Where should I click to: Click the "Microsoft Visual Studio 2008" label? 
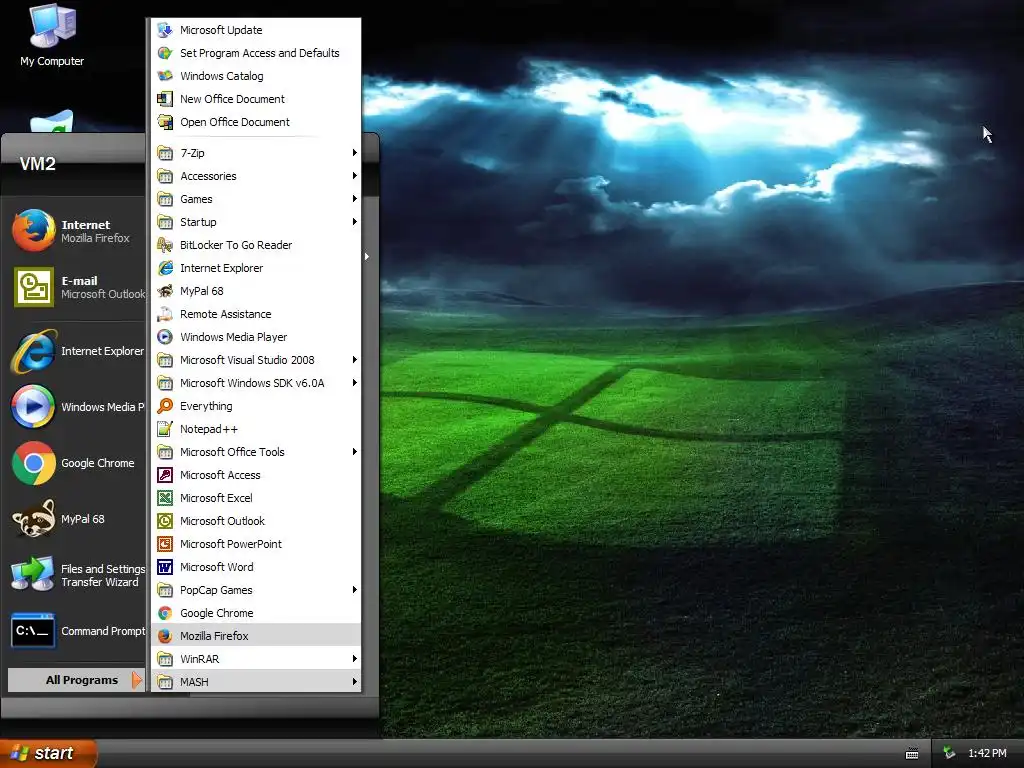coord(247,360)
